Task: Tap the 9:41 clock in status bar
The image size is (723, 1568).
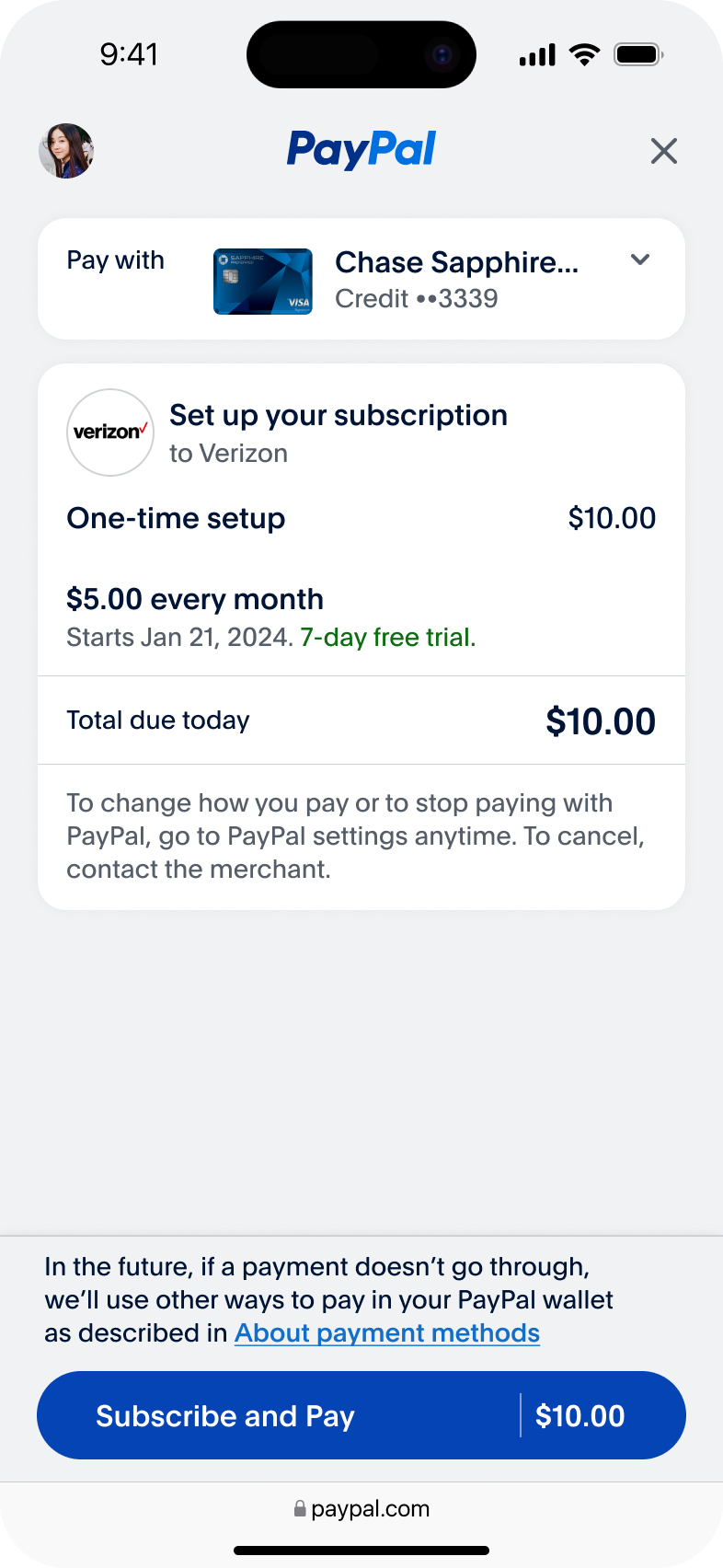Action: tap(129, 54)
